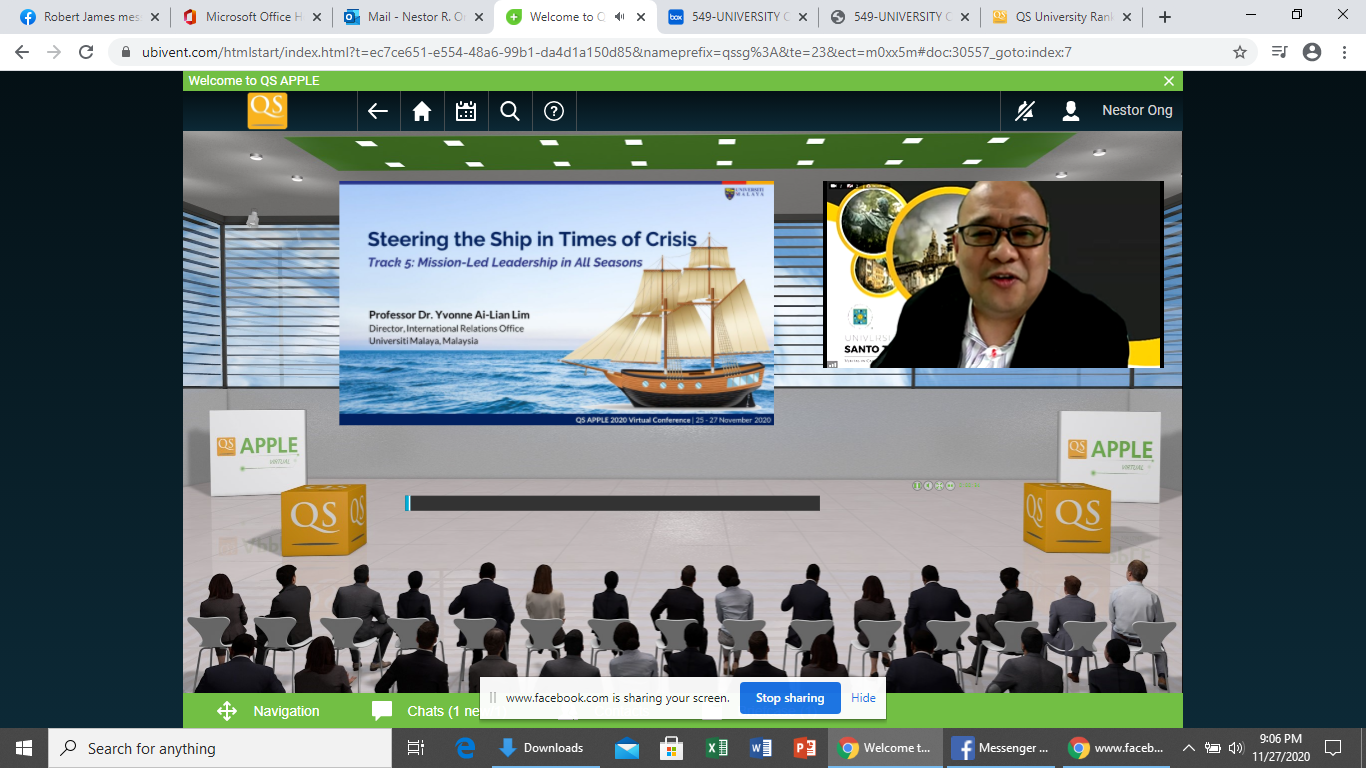
Task: Open the Navigation panel label
Action: (x=286, y=711)
